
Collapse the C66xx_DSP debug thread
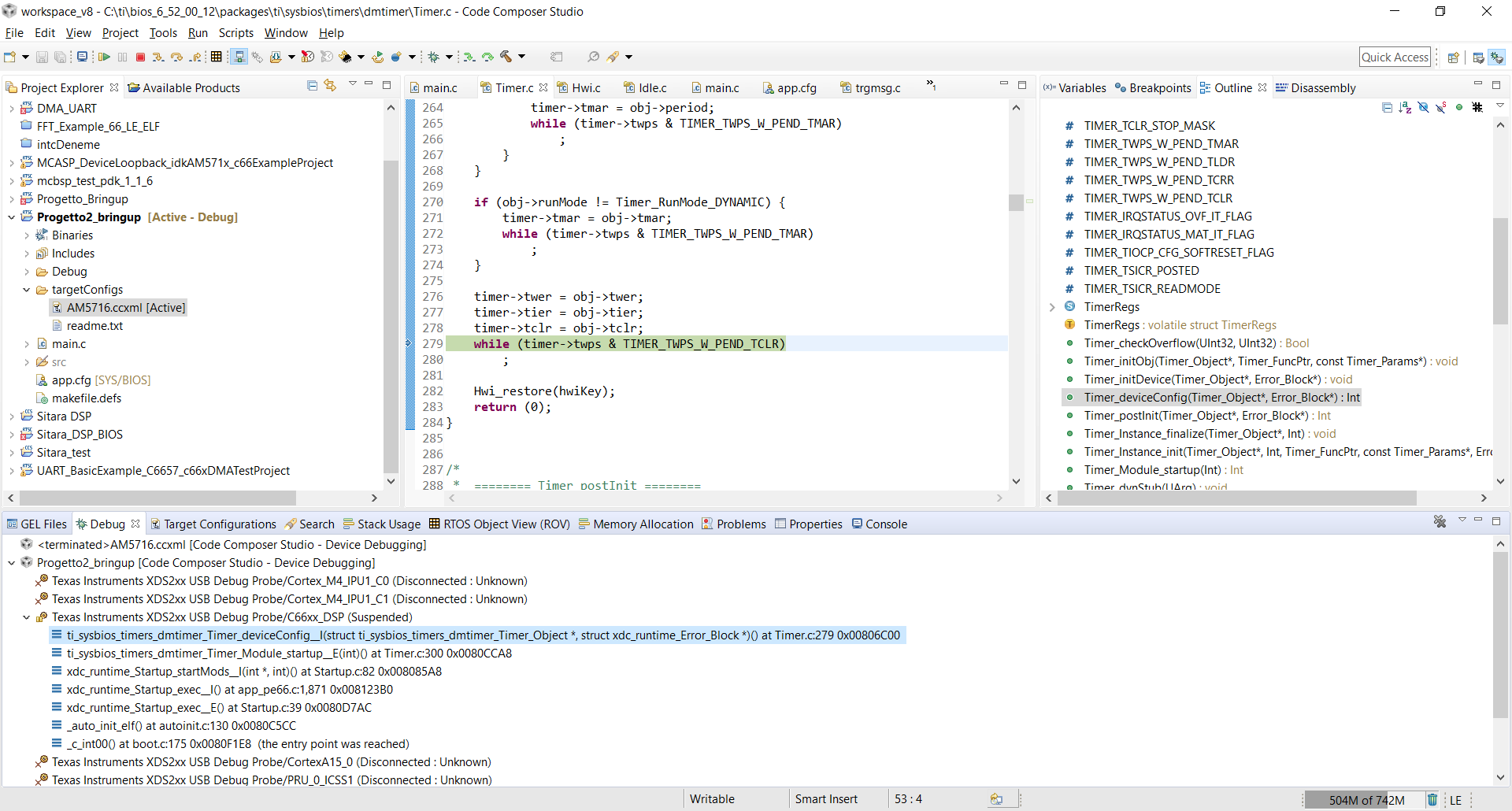coord(27,617)
